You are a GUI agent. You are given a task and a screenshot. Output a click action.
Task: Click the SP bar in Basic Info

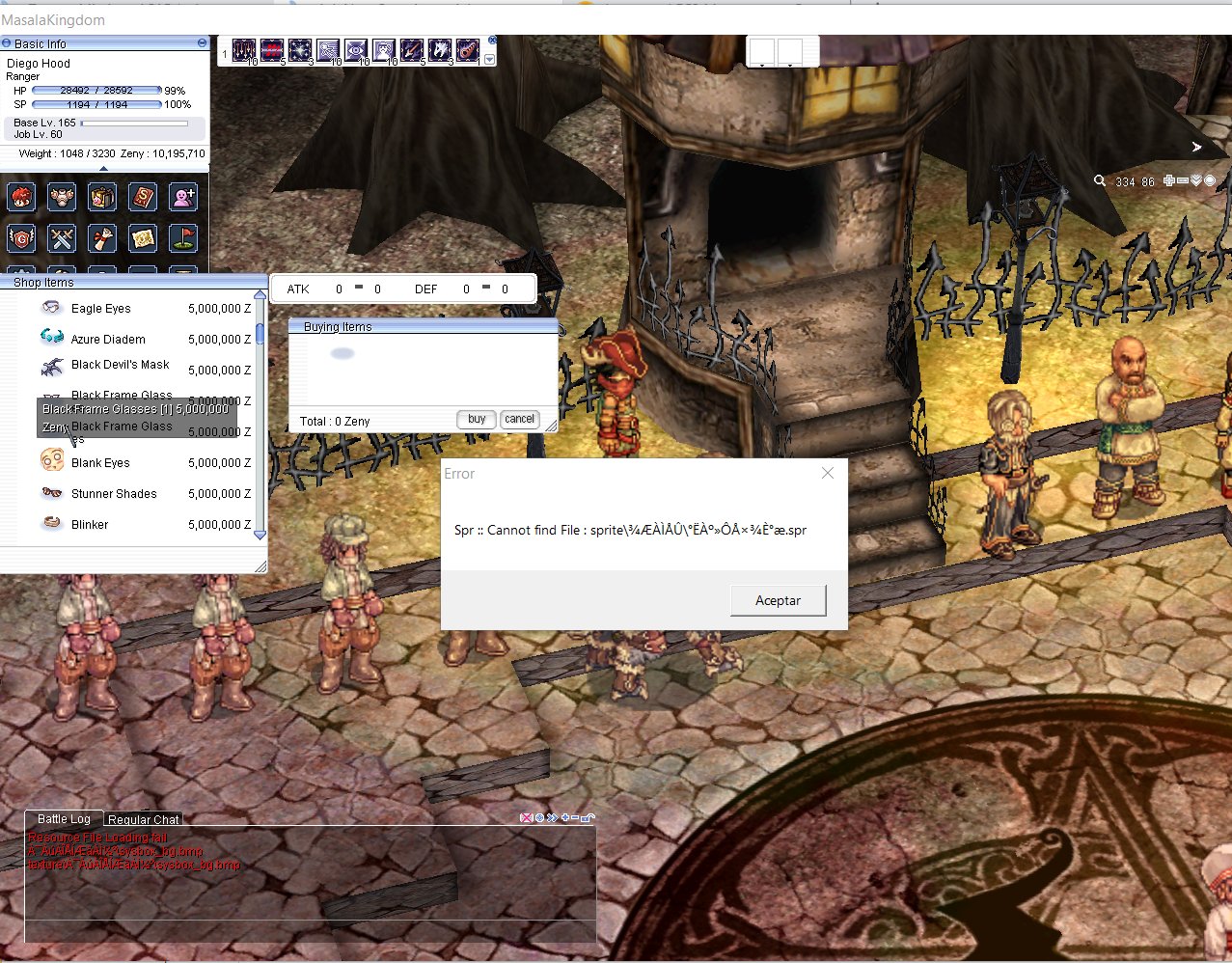97,104
